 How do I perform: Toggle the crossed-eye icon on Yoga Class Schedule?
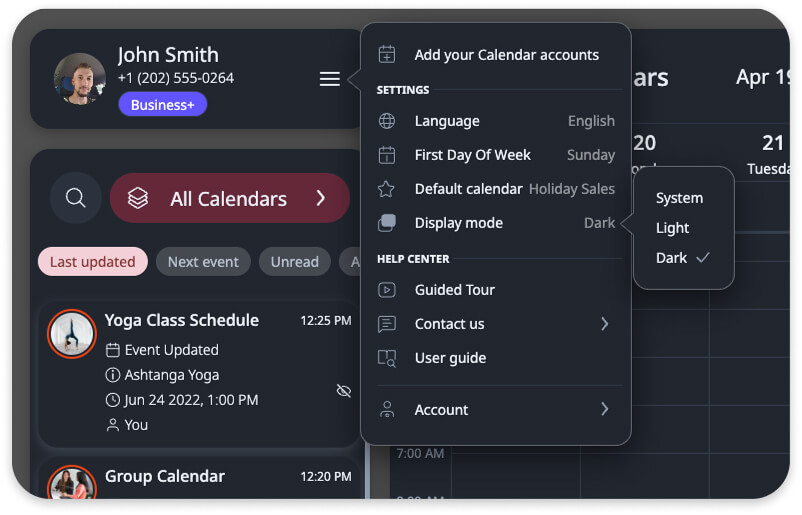344,391
